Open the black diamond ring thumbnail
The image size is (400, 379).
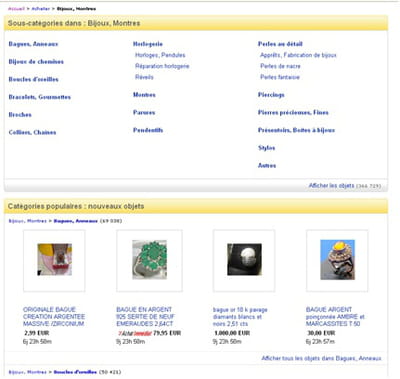[x=244, y=260]
